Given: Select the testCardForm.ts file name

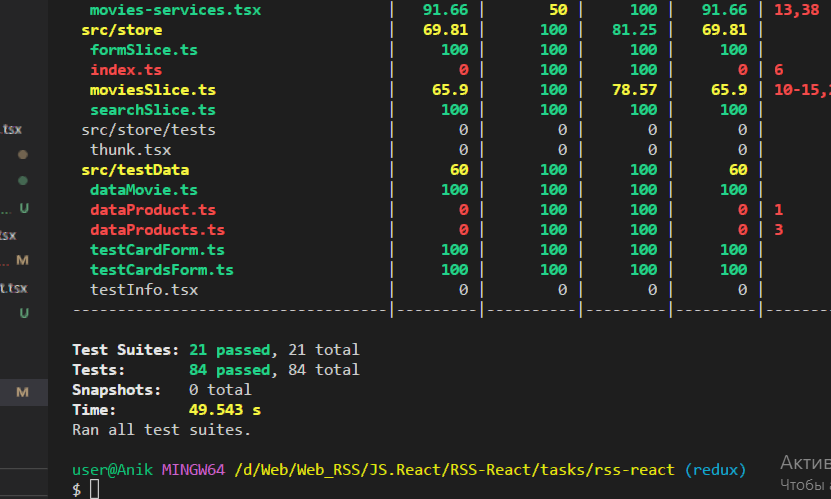Looking at the screenshot, I should pyautogui.click(x=157, y=250).
